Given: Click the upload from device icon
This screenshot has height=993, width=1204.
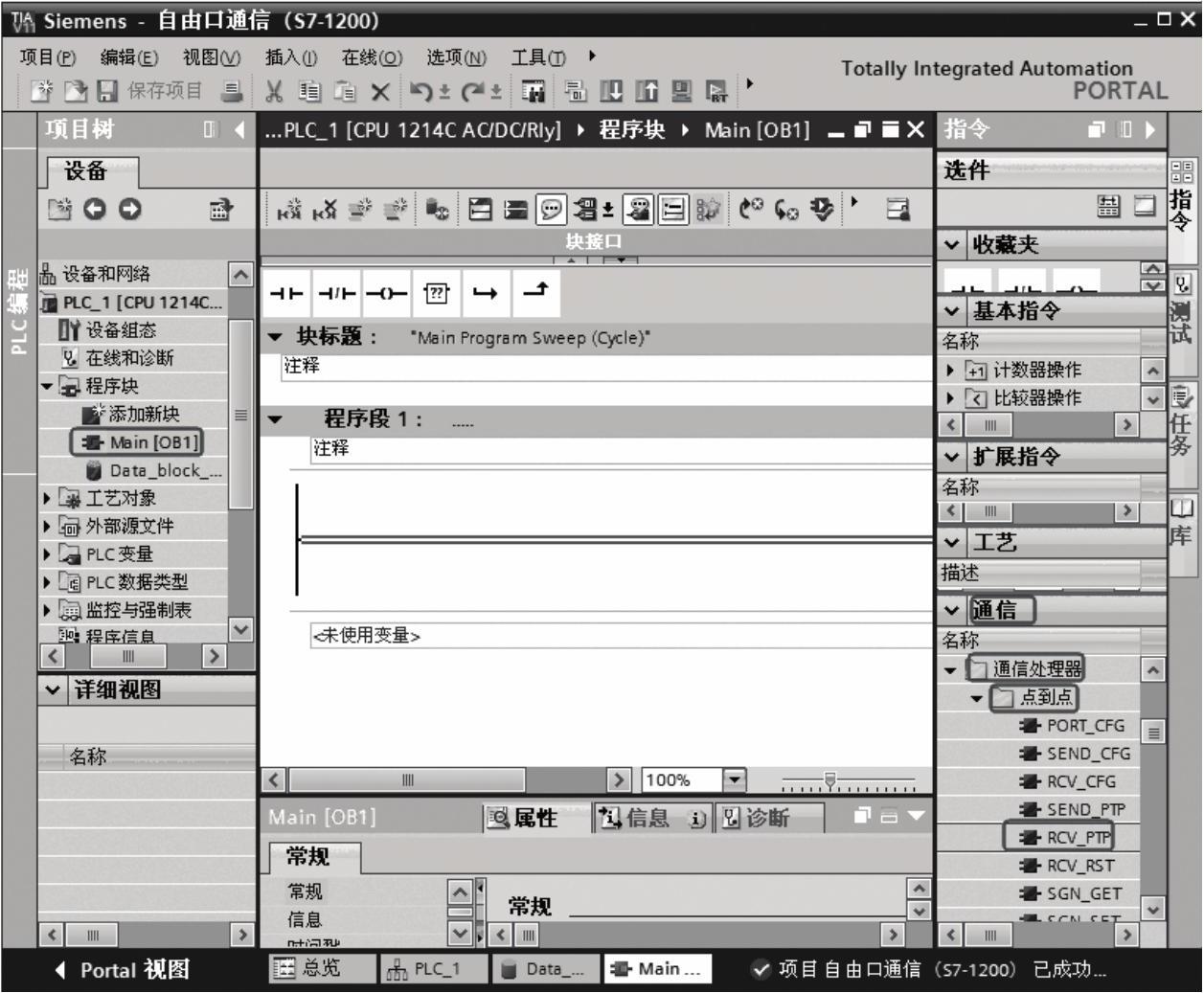Looking at the screenshot, I should (x=646, y=92).
